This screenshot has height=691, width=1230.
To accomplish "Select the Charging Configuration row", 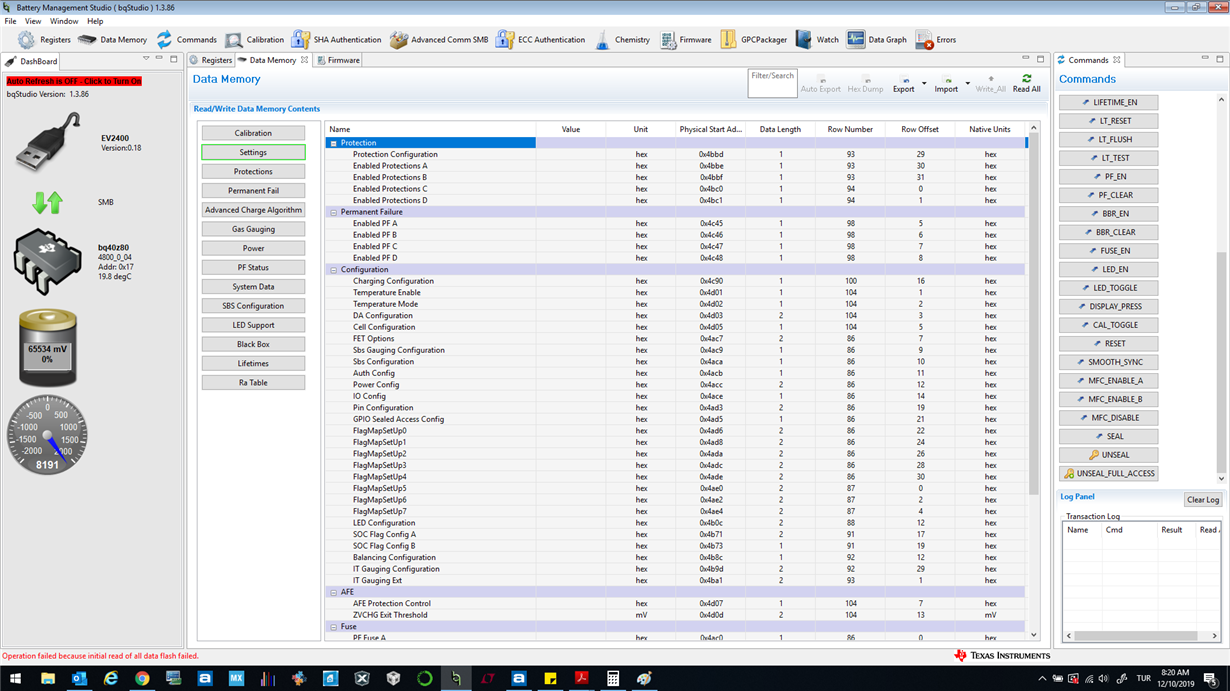I will (x=677, y=281).
